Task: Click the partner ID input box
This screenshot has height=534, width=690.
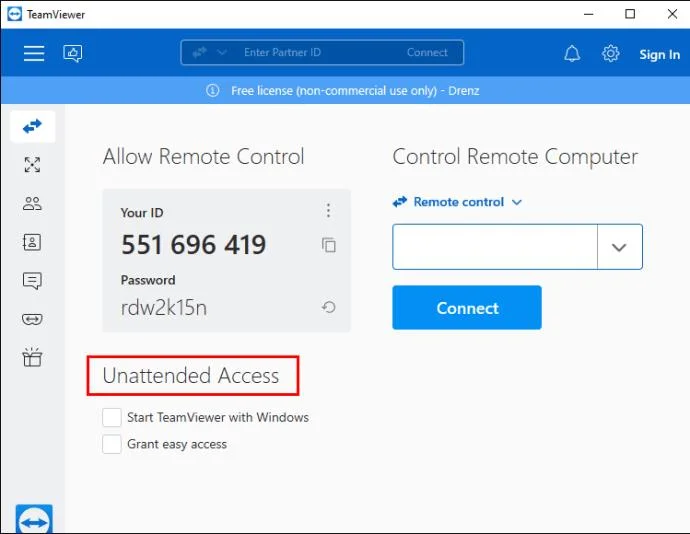Action: pos(495,247)
